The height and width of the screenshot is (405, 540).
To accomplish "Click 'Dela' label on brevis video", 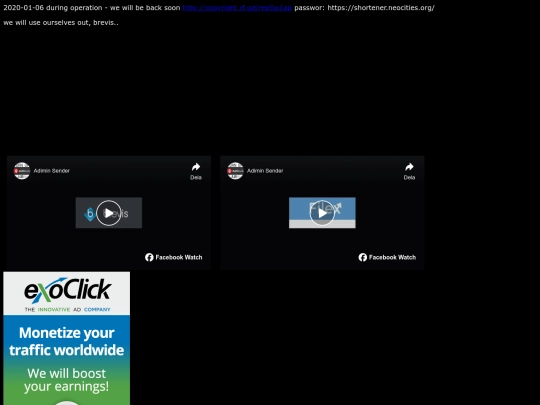I will point(196,177).
